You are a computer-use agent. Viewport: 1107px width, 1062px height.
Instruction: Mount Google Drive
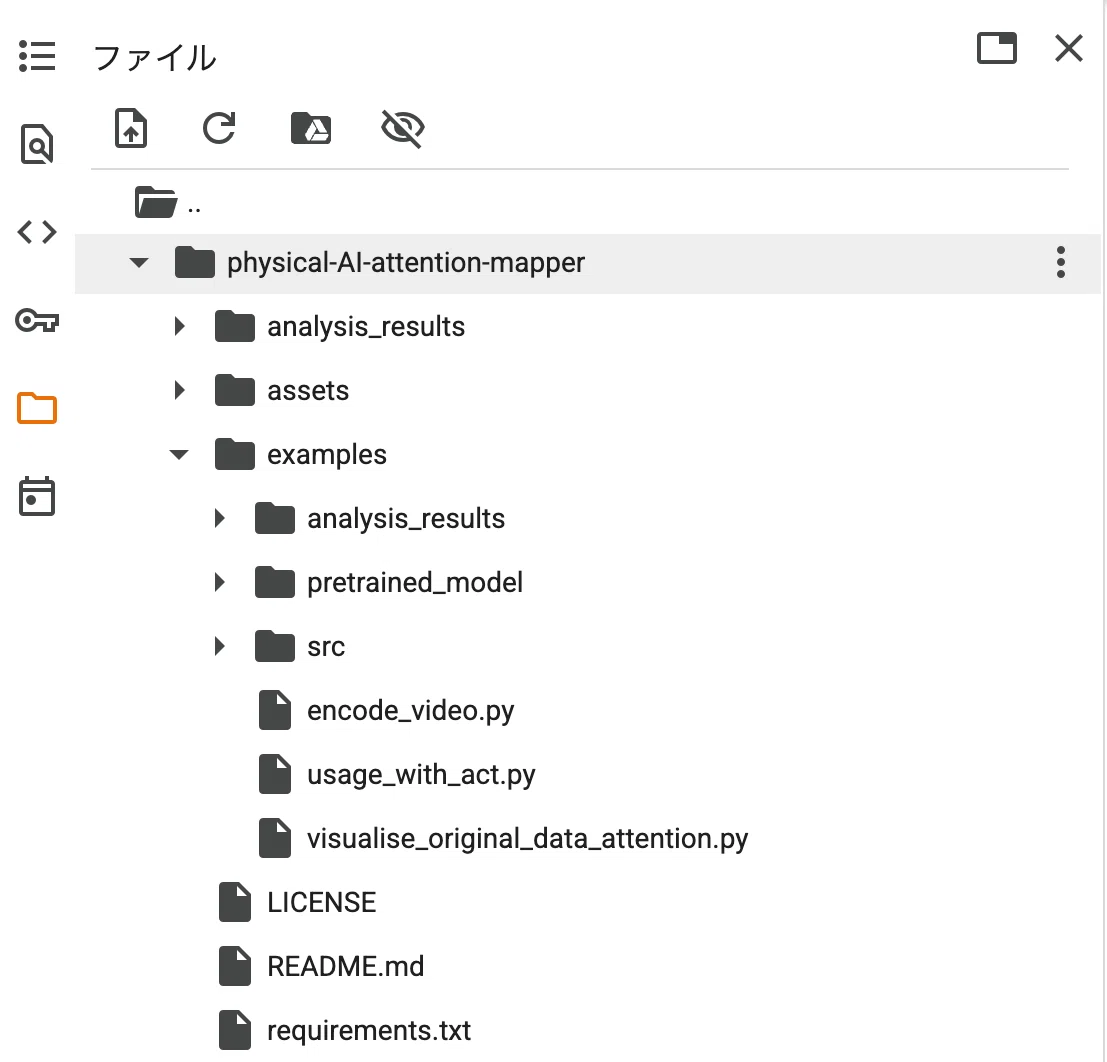point(311,129)
